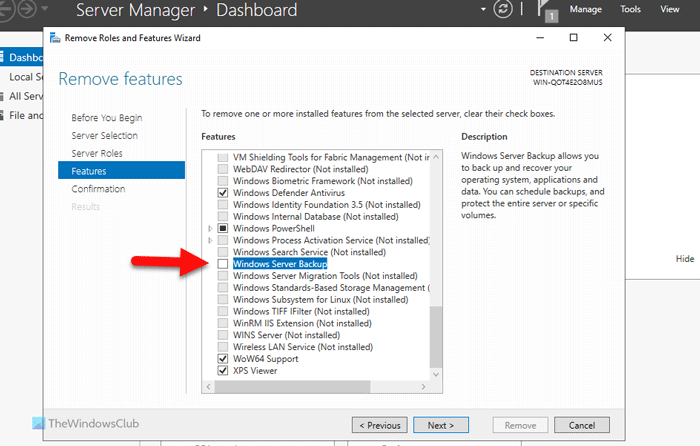Click the features list scroll down arrow
Viewport: 700px width, 446px height.
pos(436,374)
